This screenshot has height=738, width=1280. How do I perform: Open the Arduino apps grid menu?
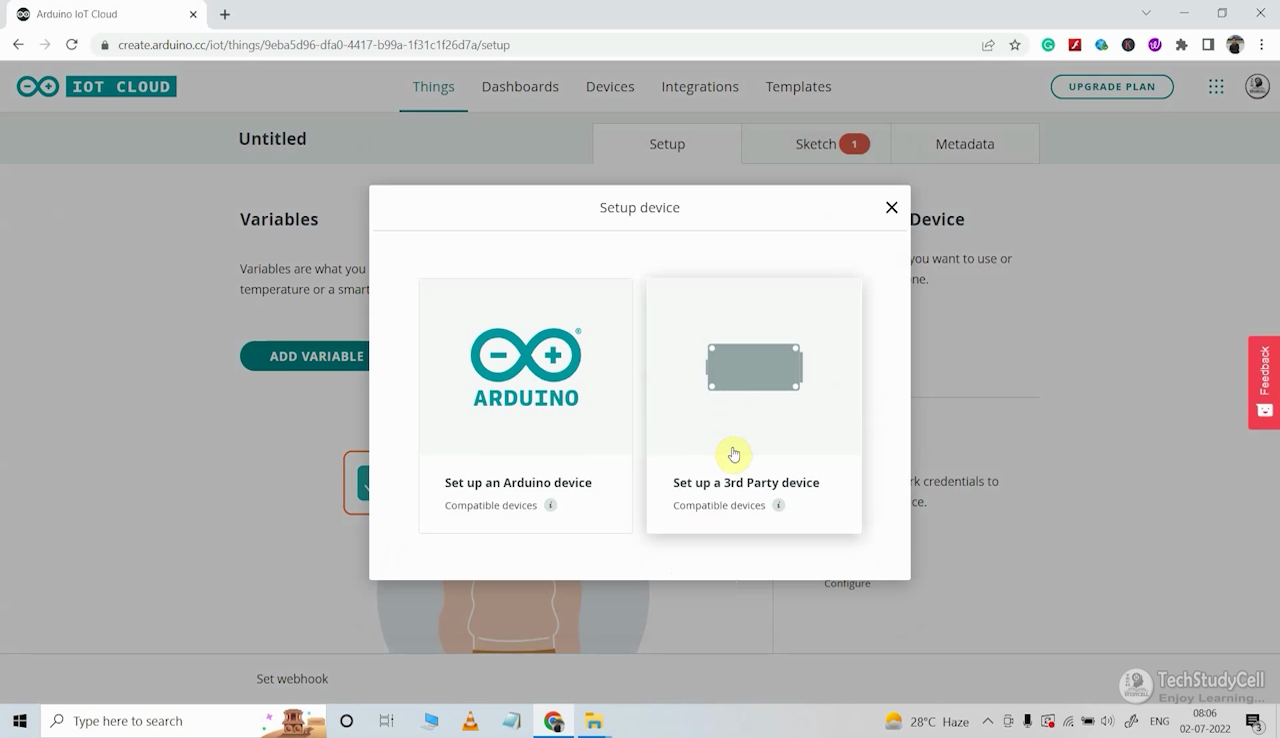point(1216,86)
